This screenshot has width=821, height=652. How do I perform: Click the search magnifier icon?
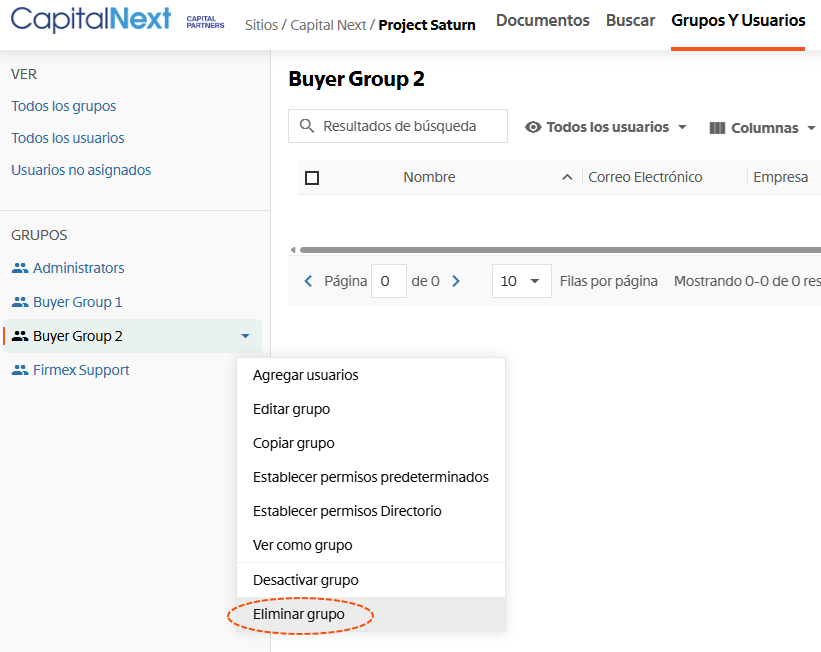[307, 126]
